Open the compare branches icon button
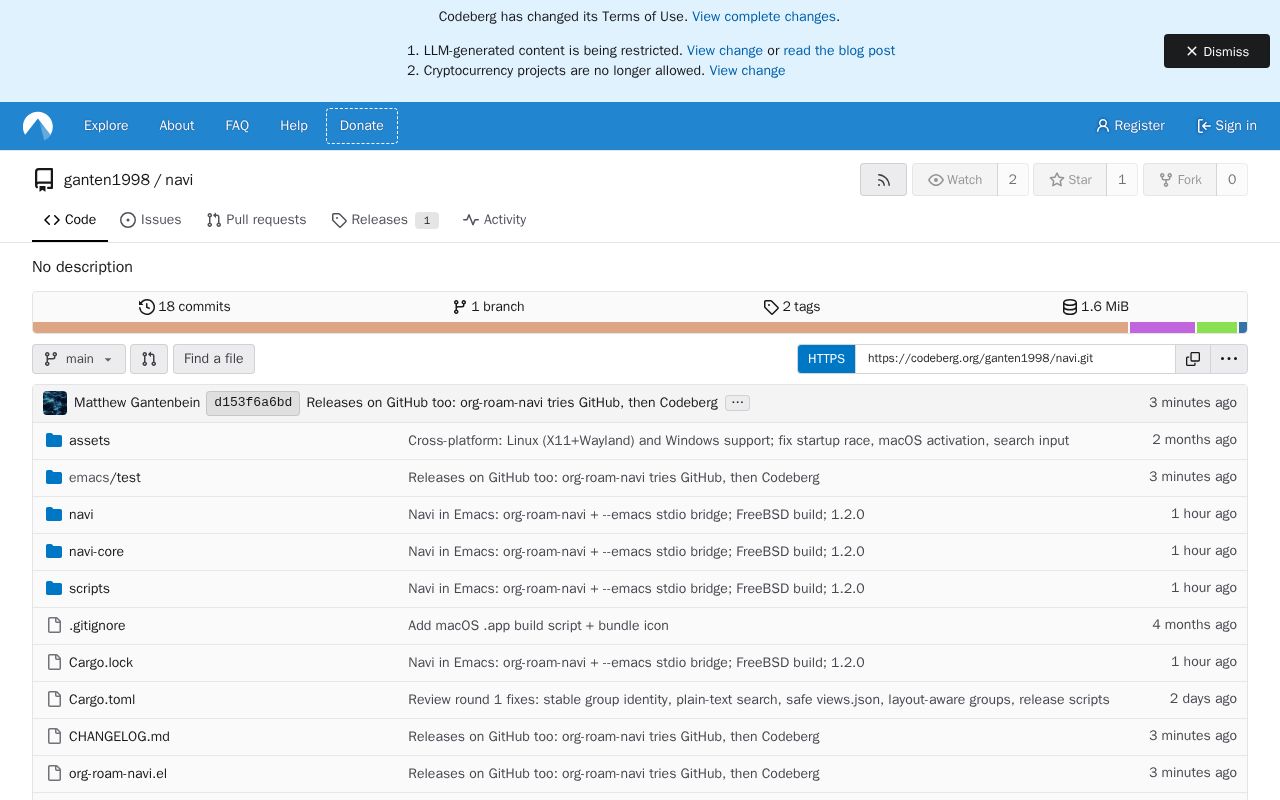Viewport: 1280px width, 800px height. [149, 359]
